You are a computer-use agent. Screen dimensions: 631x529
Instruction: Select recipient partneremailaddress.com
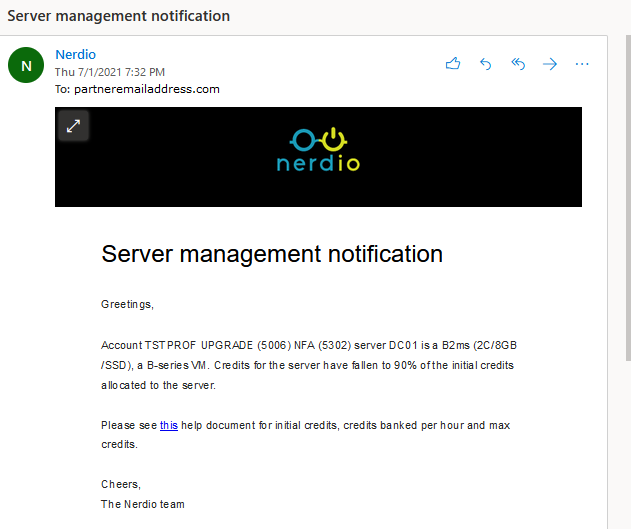coord(147,89)
